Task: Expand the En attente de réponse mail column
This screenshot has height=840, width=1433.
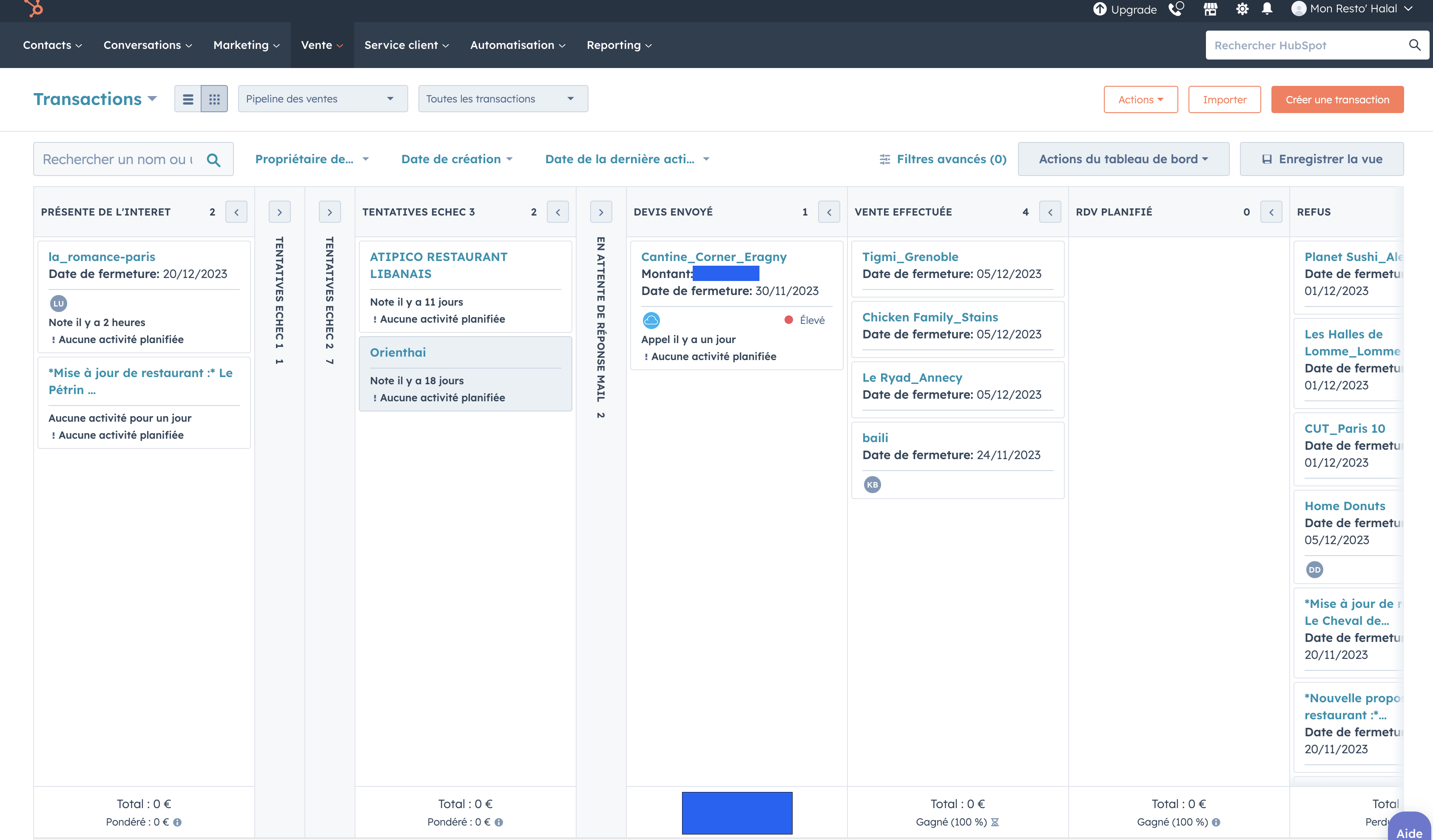Action: [601, 212]
